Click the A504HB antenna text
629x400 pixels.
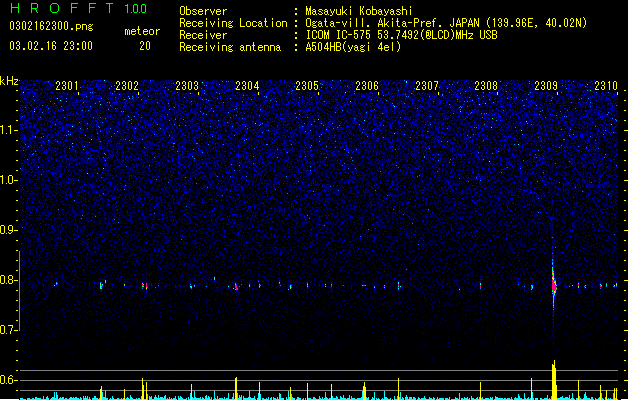pos(353,47)
